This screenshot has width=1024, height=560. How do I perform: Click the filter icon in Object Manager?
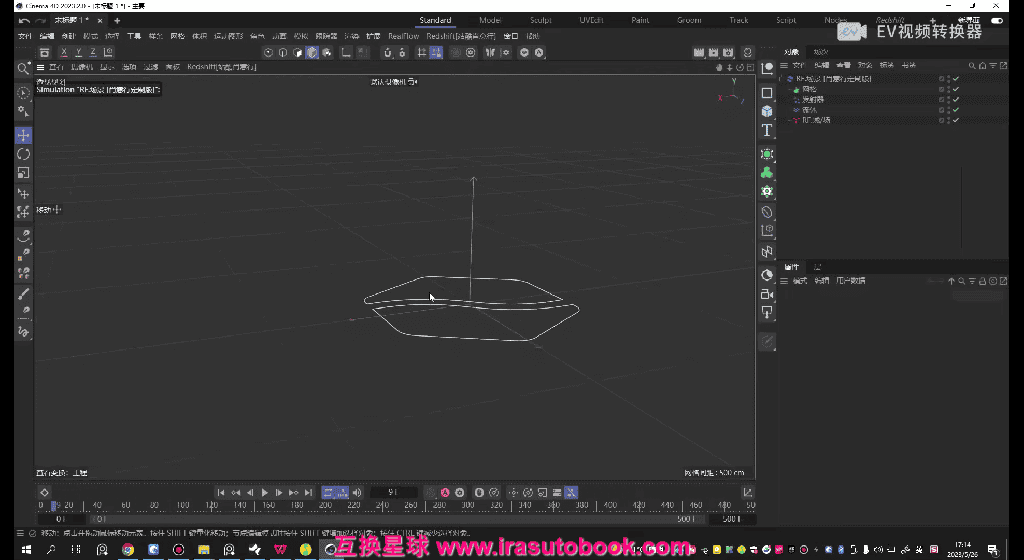[x=993, y=65]
